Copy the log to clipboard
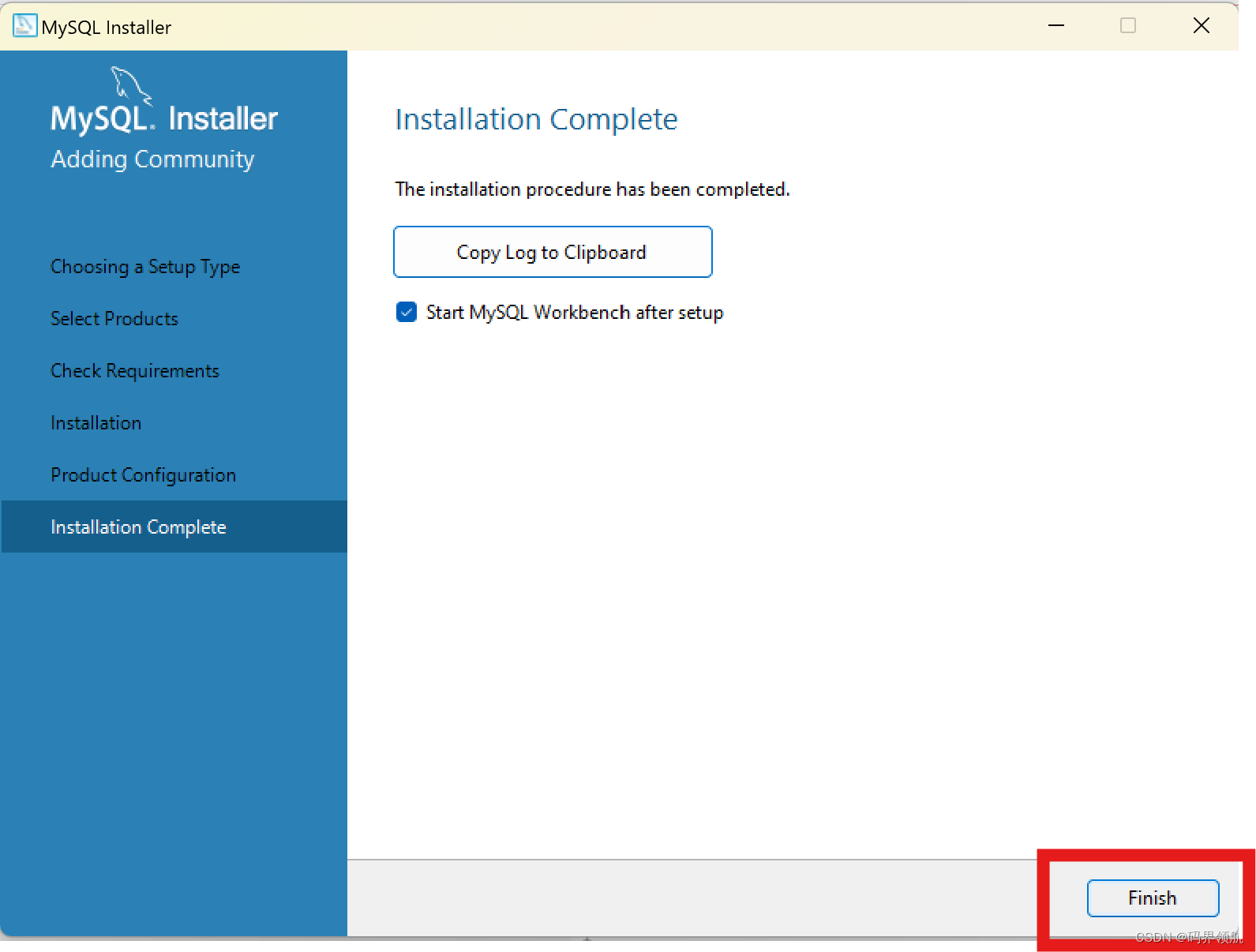Viewport: 1256px width, 952px height. click(x=553, y=252)
